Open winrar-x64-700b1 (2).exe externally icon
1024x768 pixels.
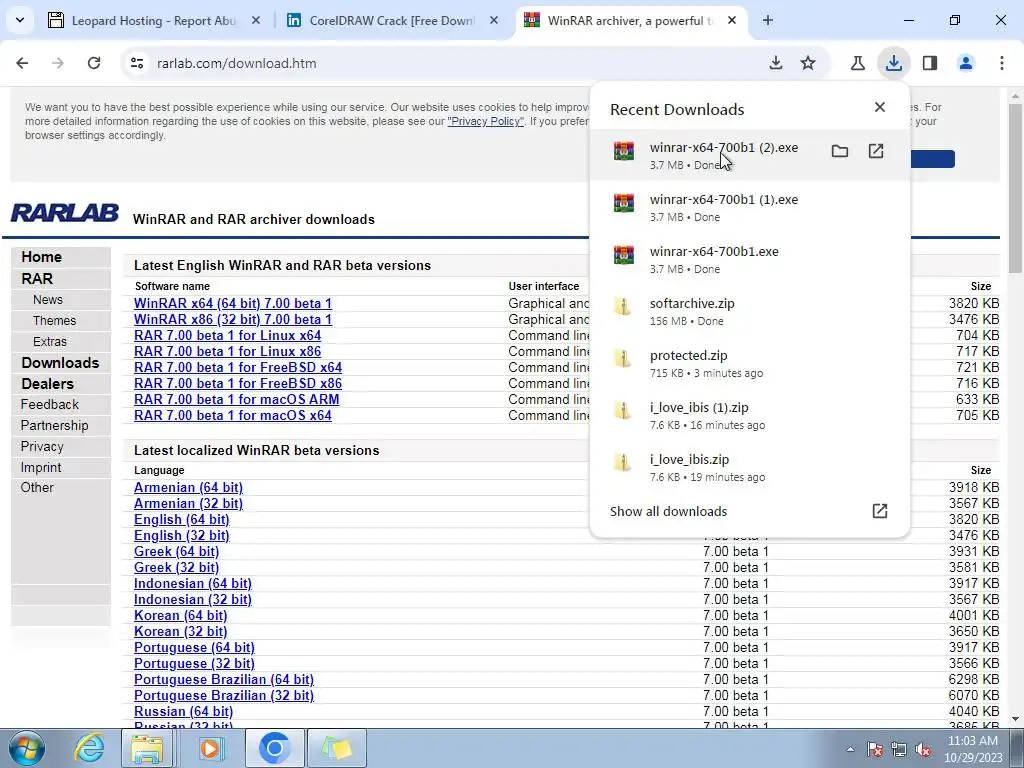coord(876,152)
